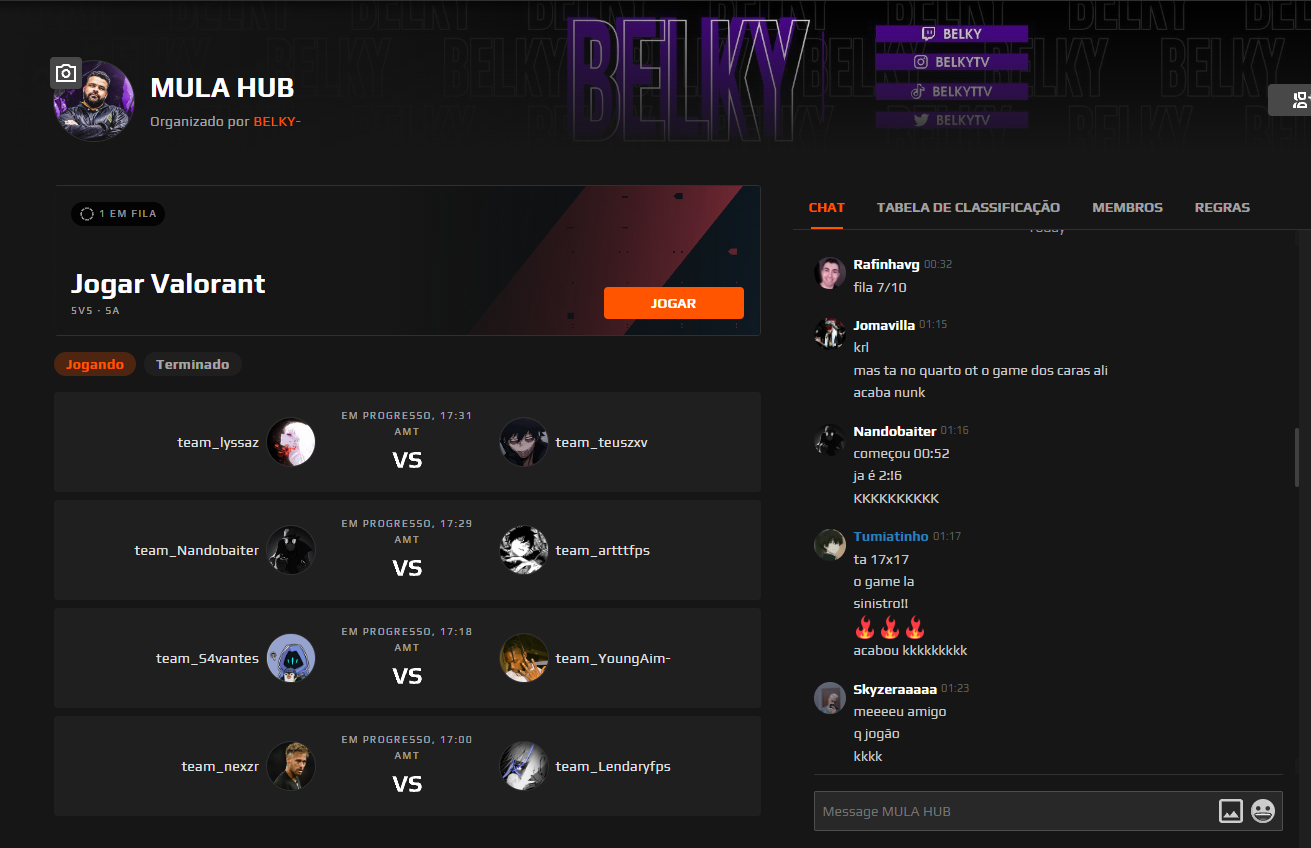Click the orange JOGAR button

[x=674, y=303]
